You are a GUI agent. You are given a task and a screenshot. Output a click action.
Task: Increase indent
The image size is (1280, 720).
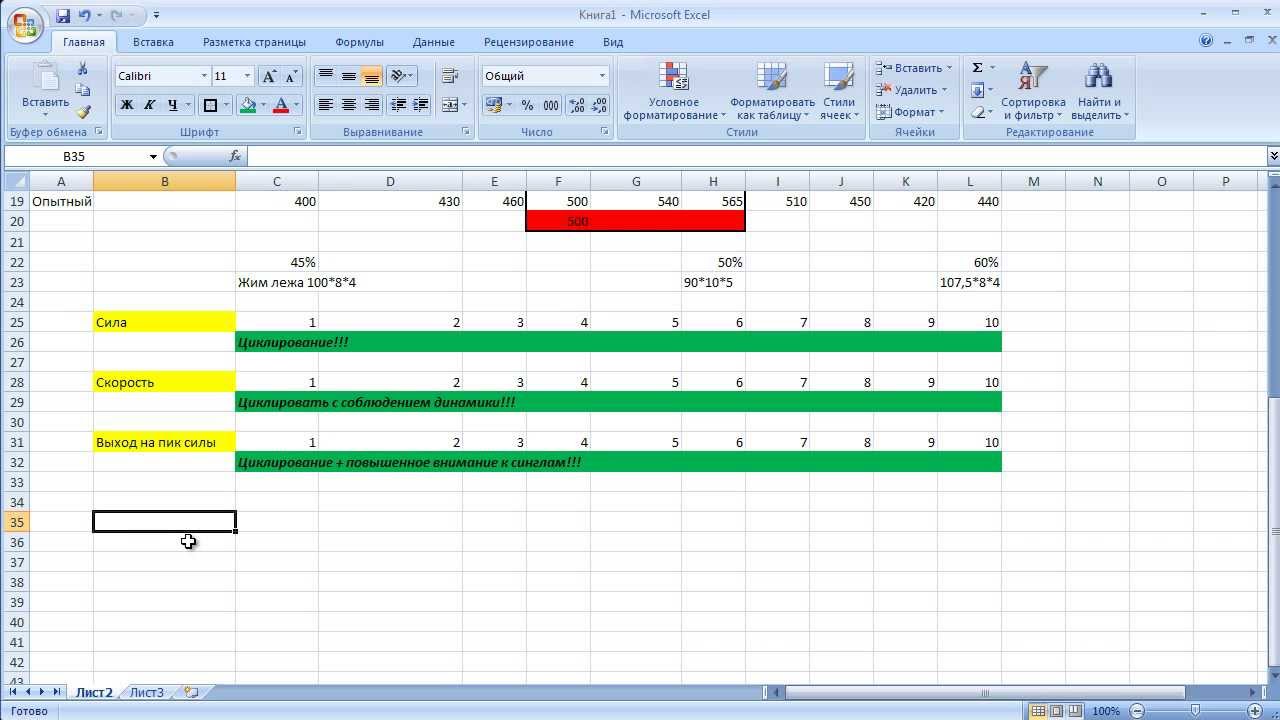(421, 105)
